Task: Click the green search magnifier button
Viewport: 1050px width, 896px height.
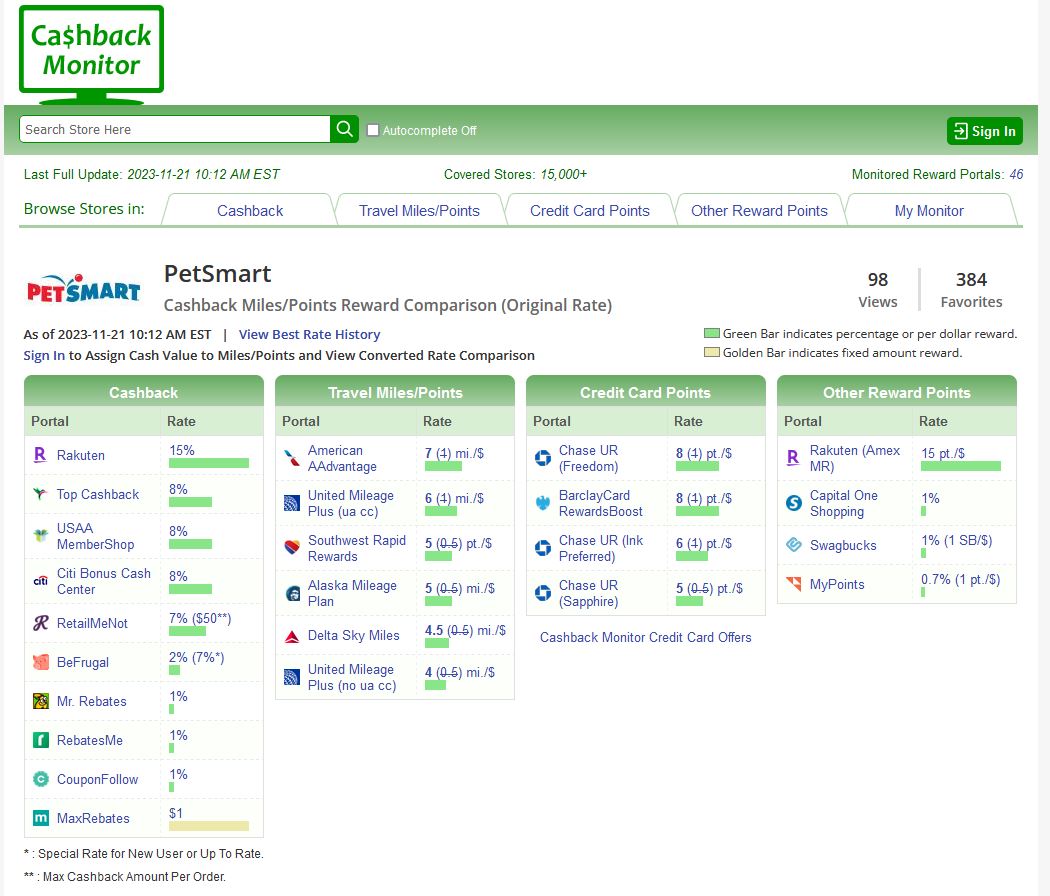Action: pyautogui.click(x=344, y=129)
